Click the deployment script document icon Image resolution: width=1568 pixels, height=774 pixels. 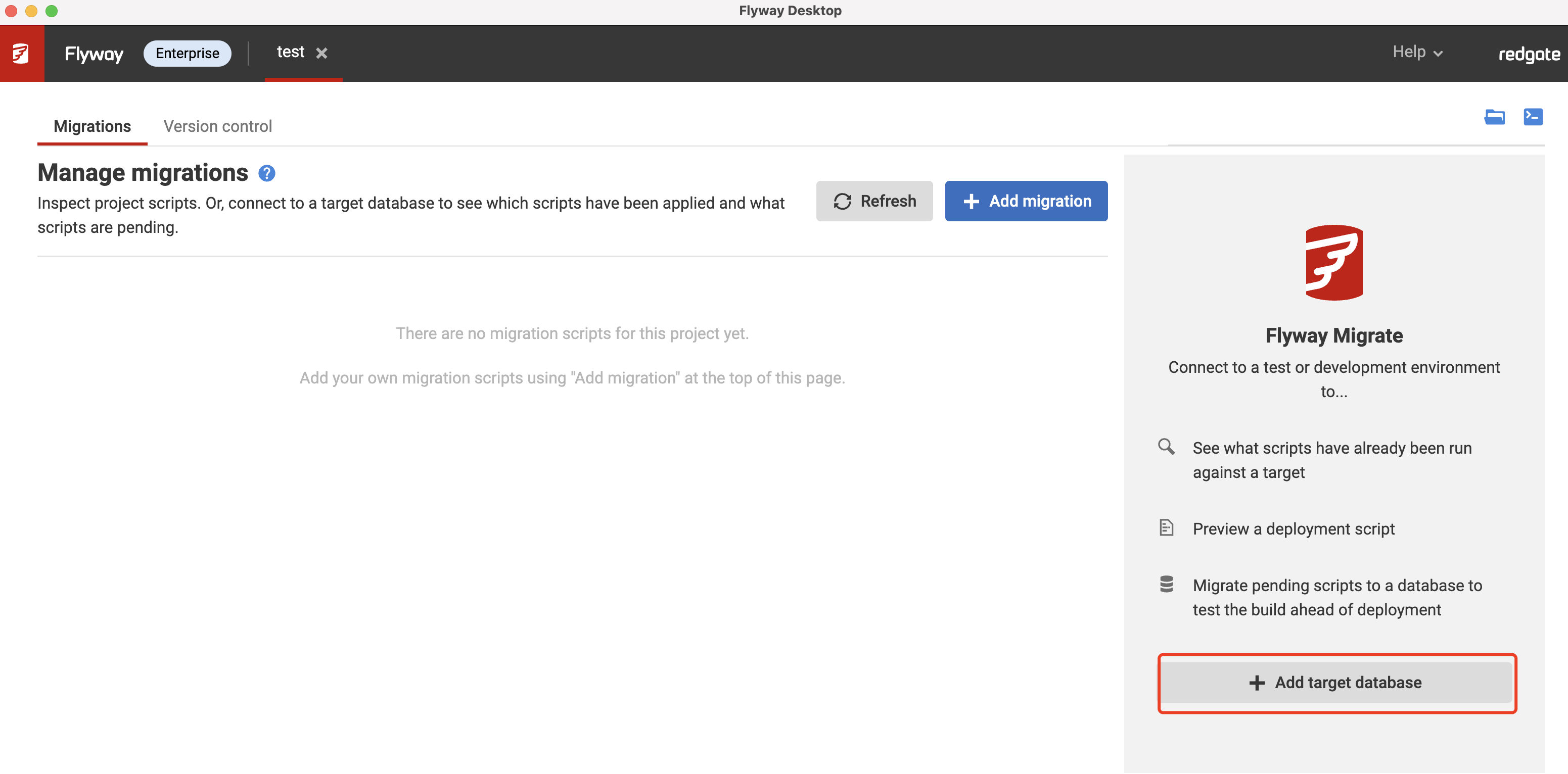1166,527
